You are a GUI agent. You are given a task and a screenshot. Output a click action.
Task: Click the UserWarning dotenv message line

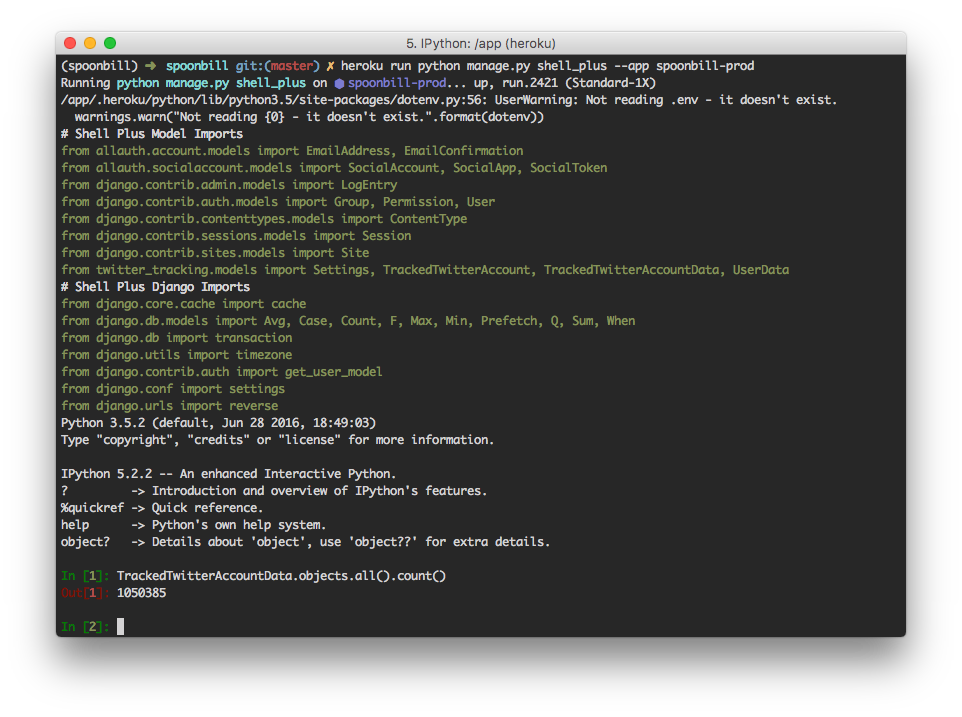449,100
